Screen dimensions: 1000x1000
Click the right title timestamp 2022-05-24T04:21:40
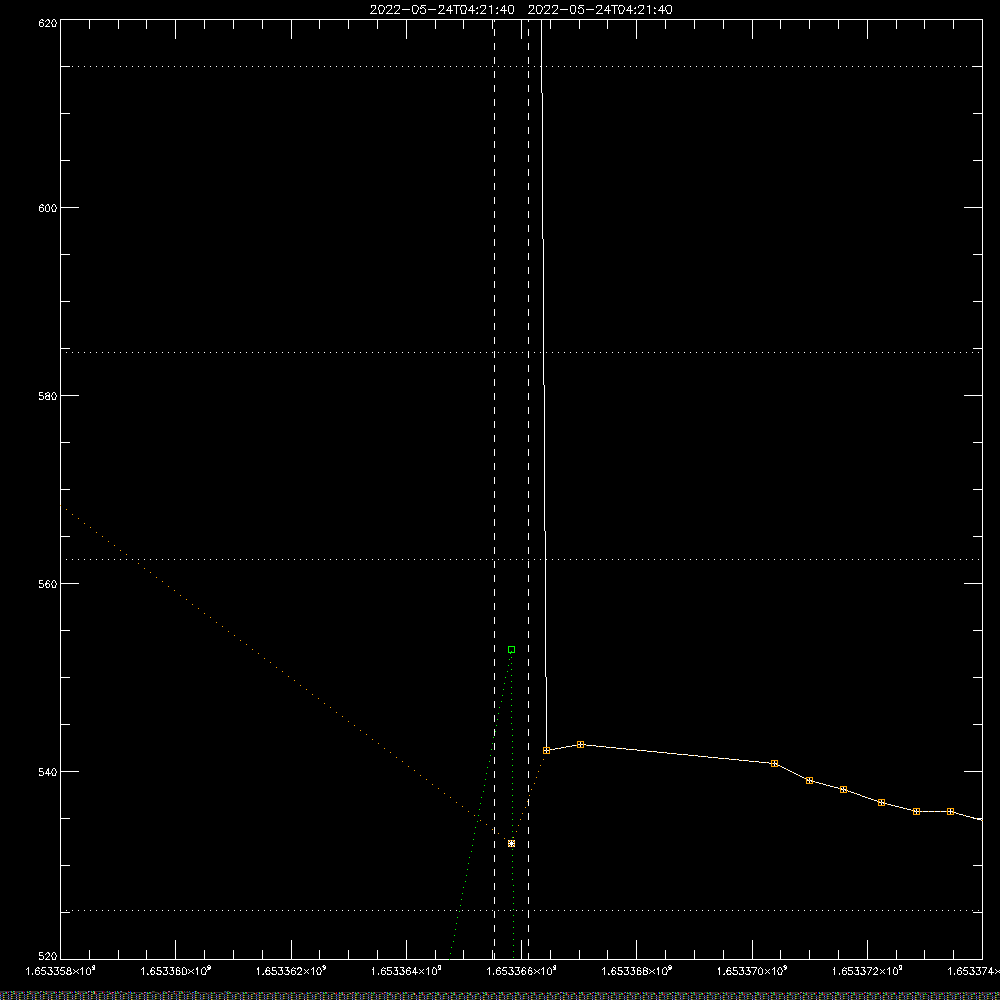pyautogui.click(x=600, y=10)
